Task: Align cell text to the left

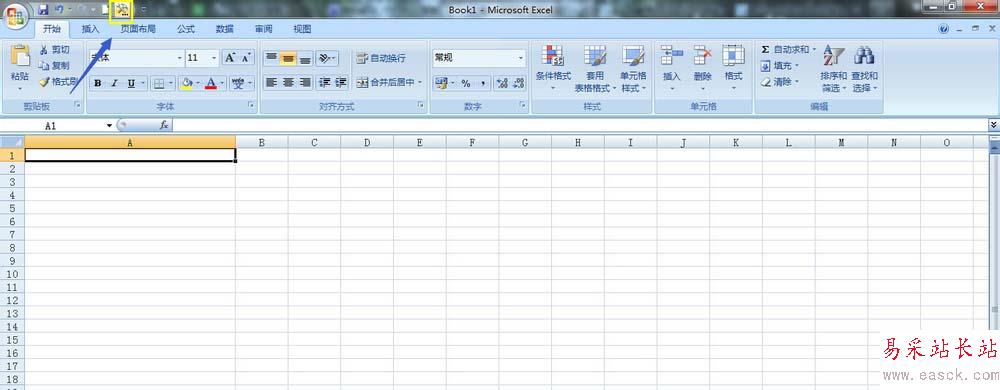Action: [271, 82]
